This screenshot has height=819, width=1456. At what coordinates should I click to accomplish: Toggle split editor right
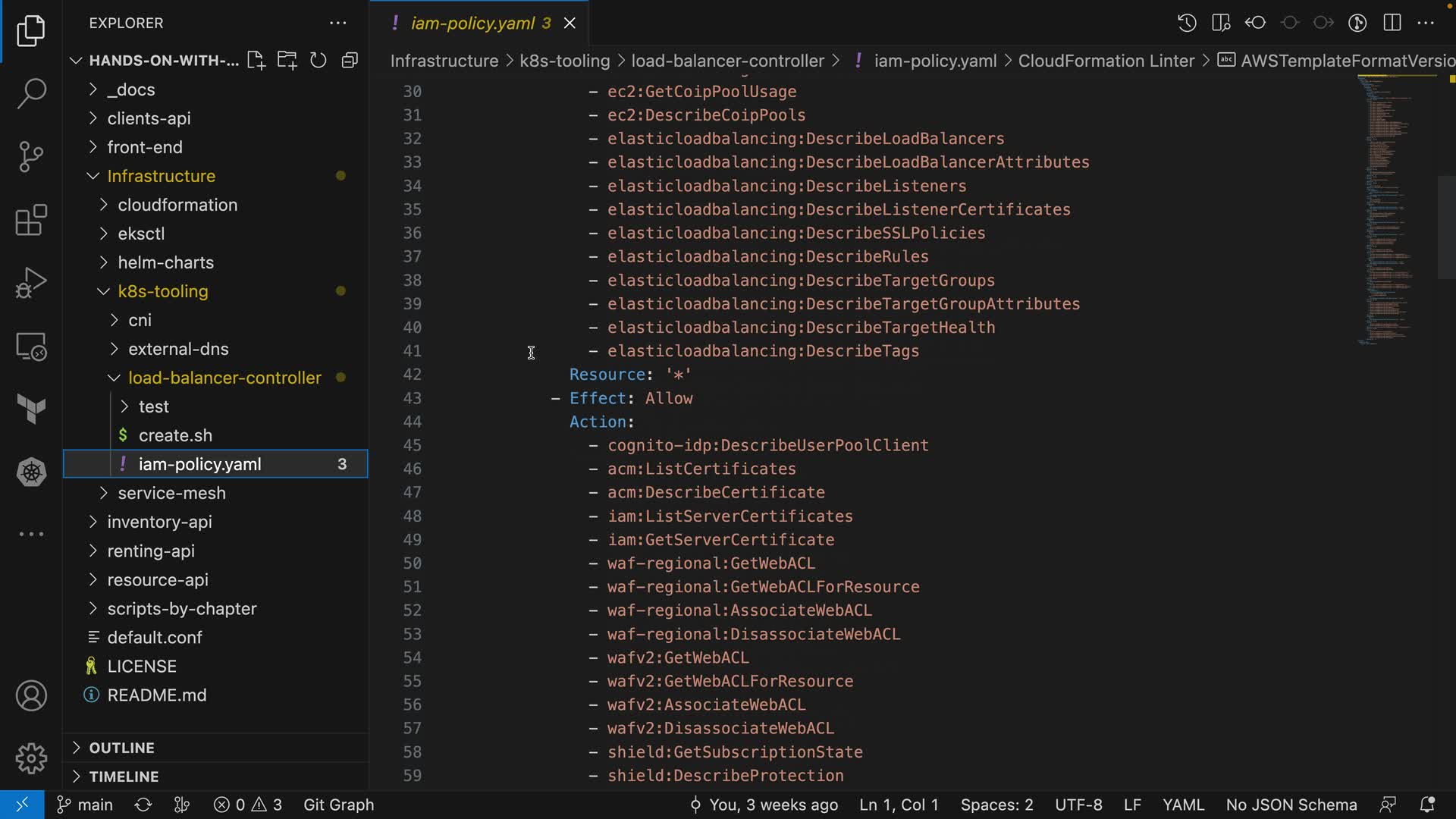point(1392,23)
